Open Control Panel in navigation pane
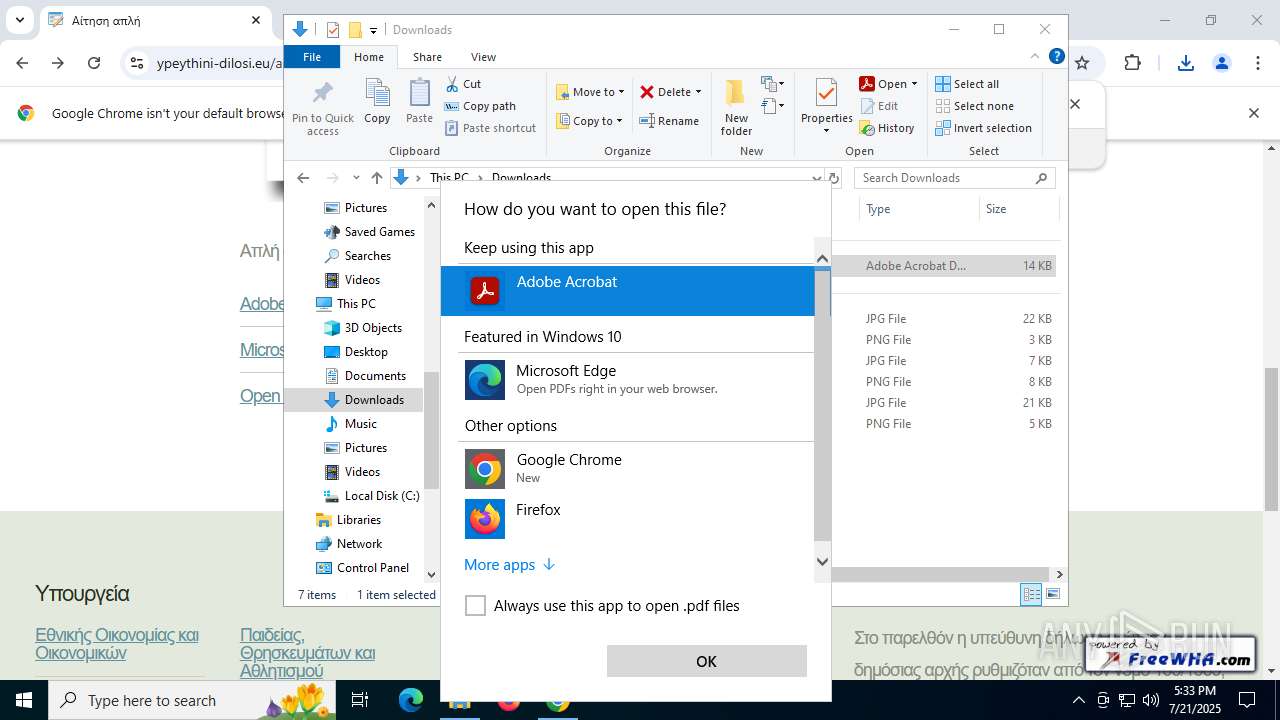Screen dimensions: 1280x720 pyautogui.click(x=372, y=568)
